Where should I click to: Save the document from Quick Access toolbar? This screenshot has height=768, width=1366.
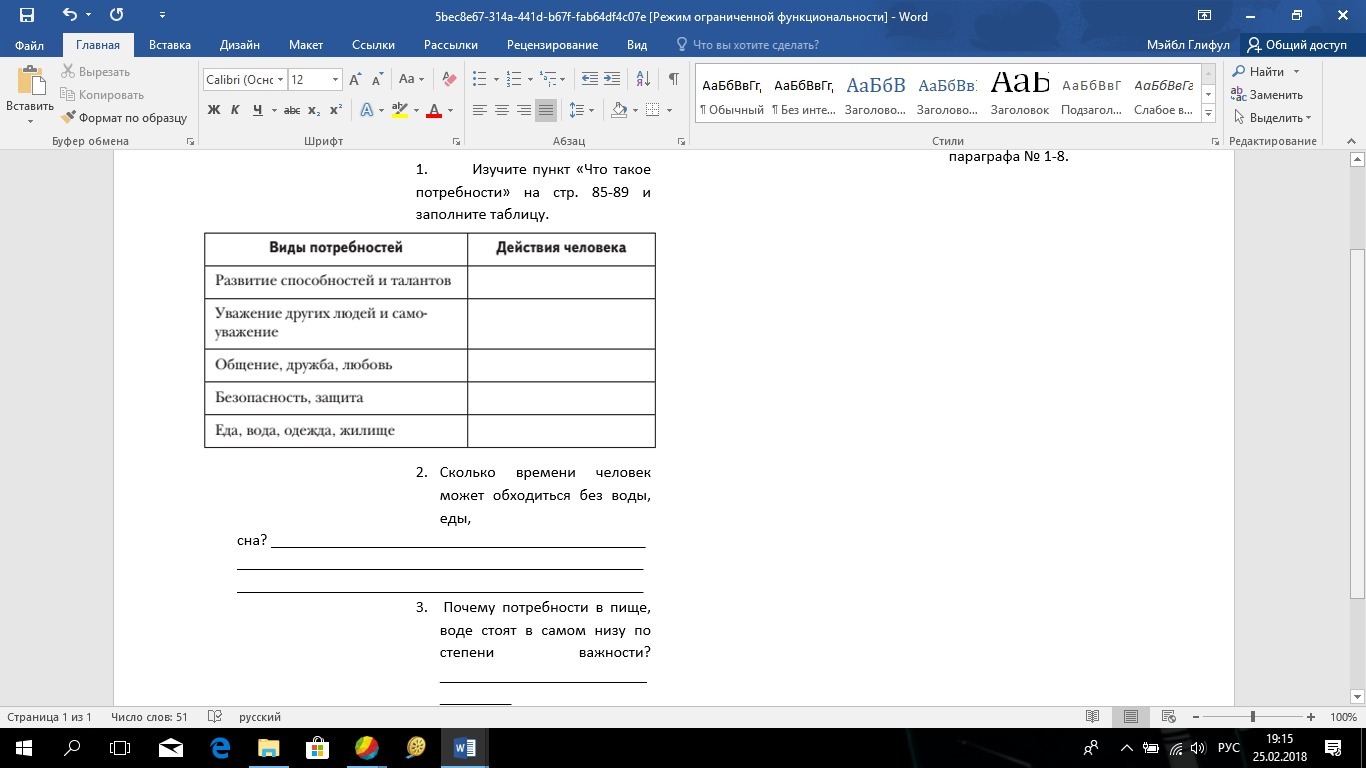tap(27, 16)
